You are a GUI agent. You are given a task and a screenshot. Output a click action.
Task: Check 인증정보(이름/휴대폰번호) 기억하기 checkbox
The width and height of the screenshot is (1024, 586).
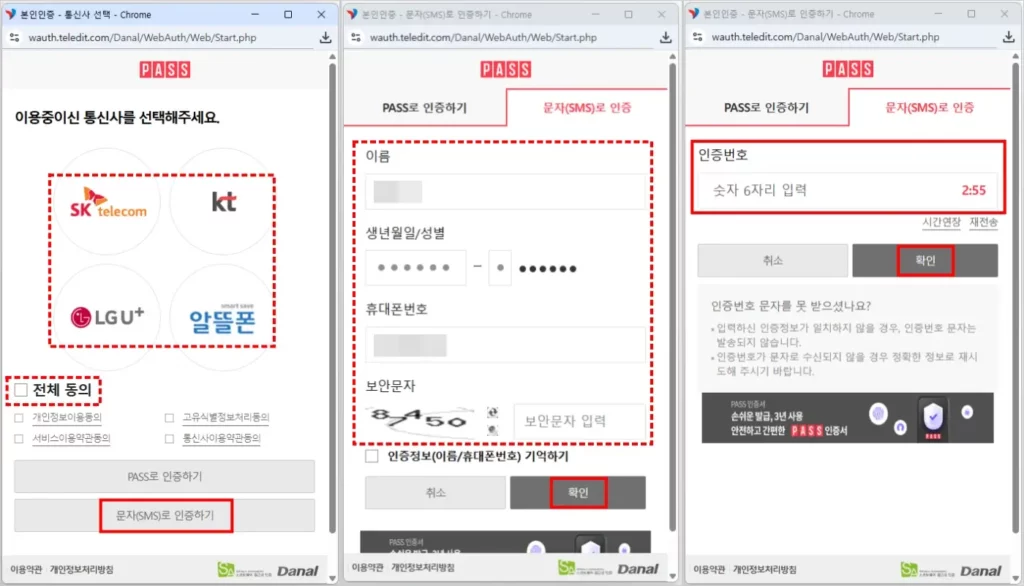(x=372, y=456)
